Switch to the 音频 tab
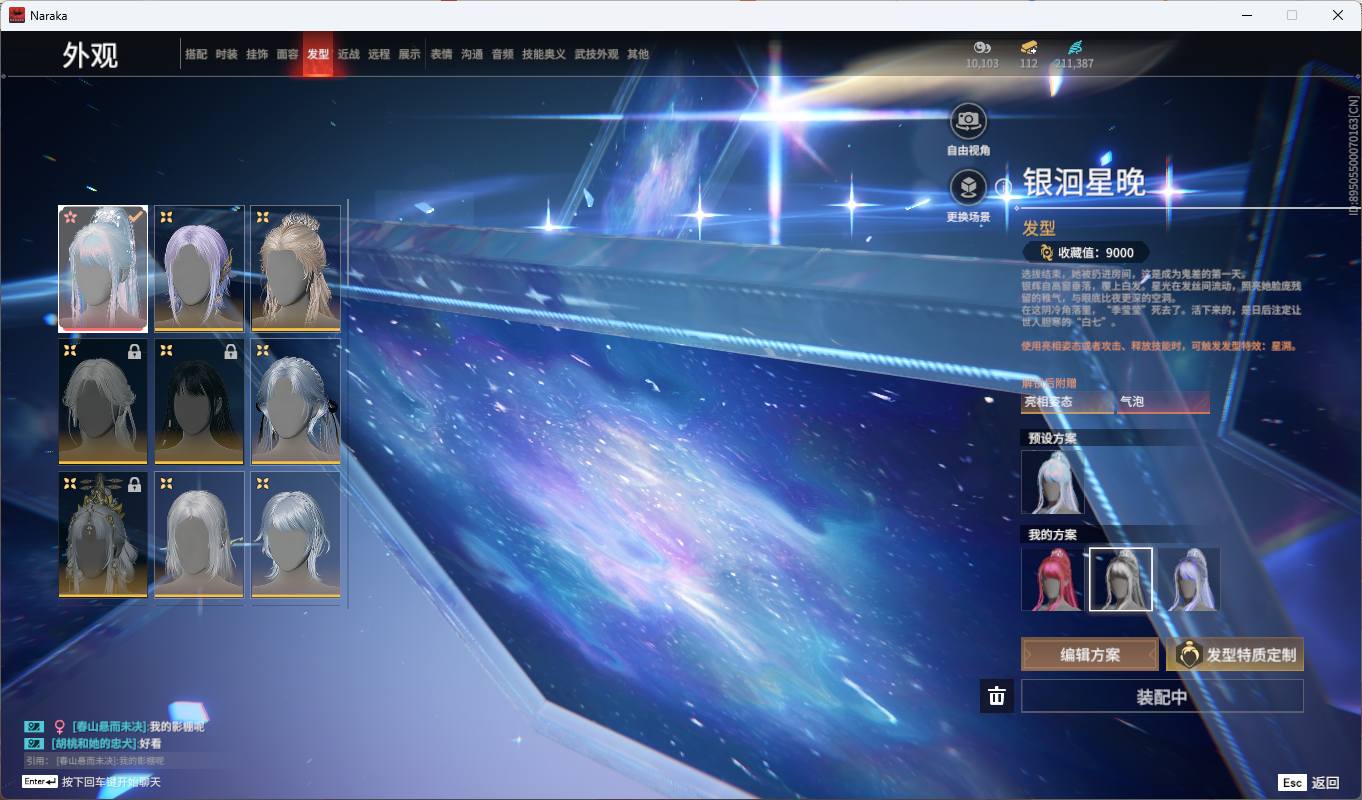1362x800 pixels. pyautogui.click(x=502, y=54)
